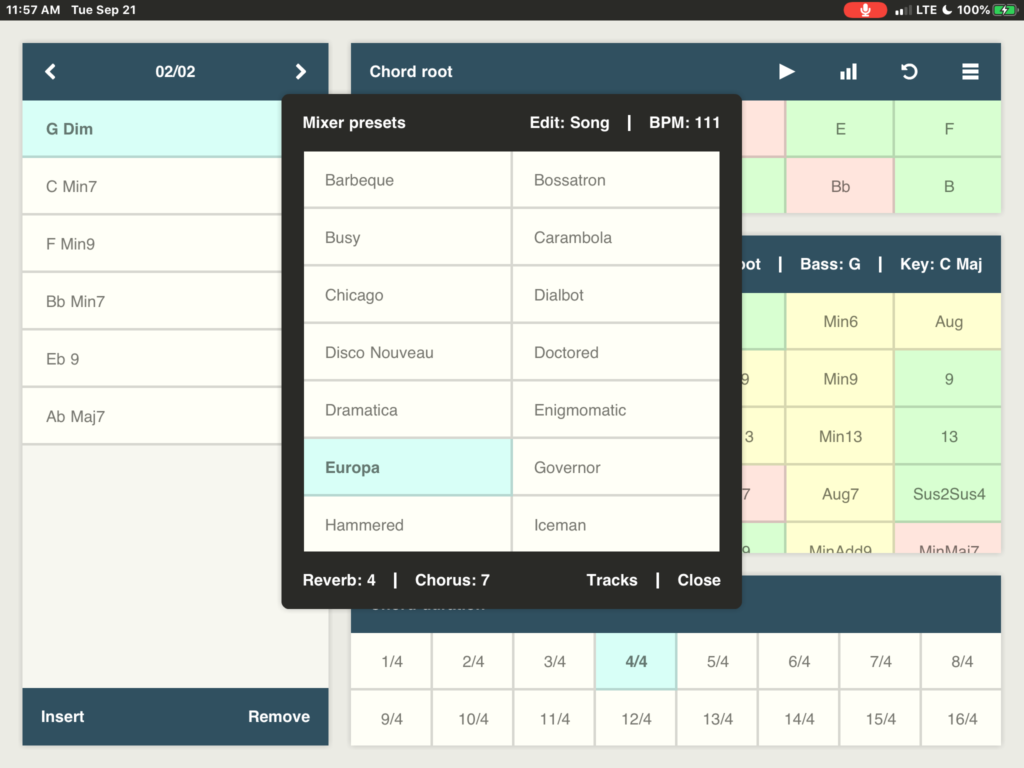Change the Edit: Song mode
Screen dimensions: 1024x768
coord(569,123)
